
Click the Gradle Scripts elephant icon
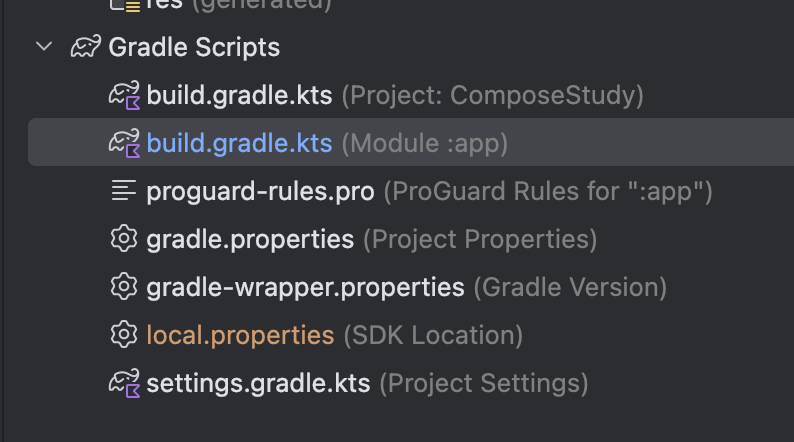85,47
